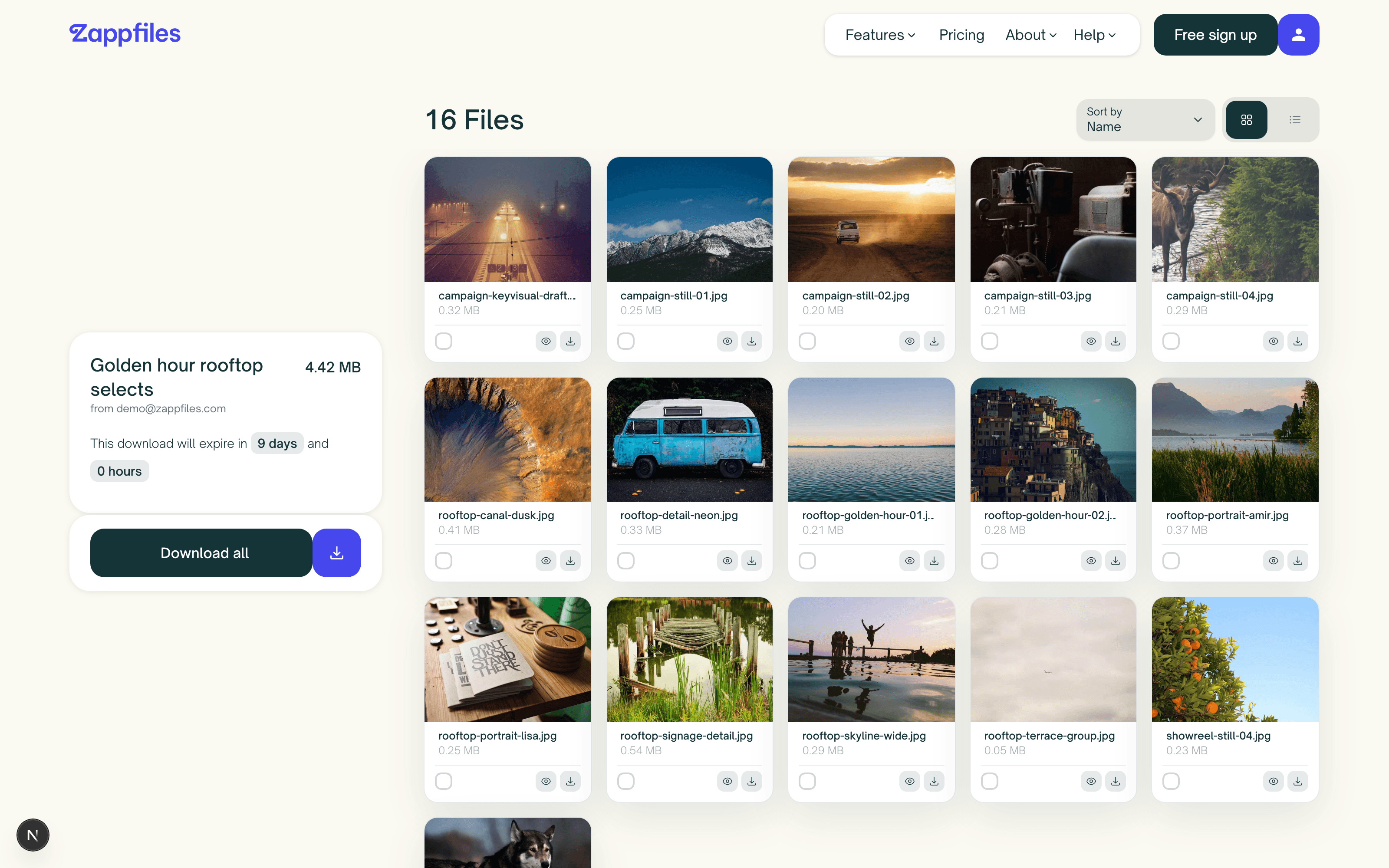Download rooftop-portrait-amir.jpg

[x=1297, y=561]
